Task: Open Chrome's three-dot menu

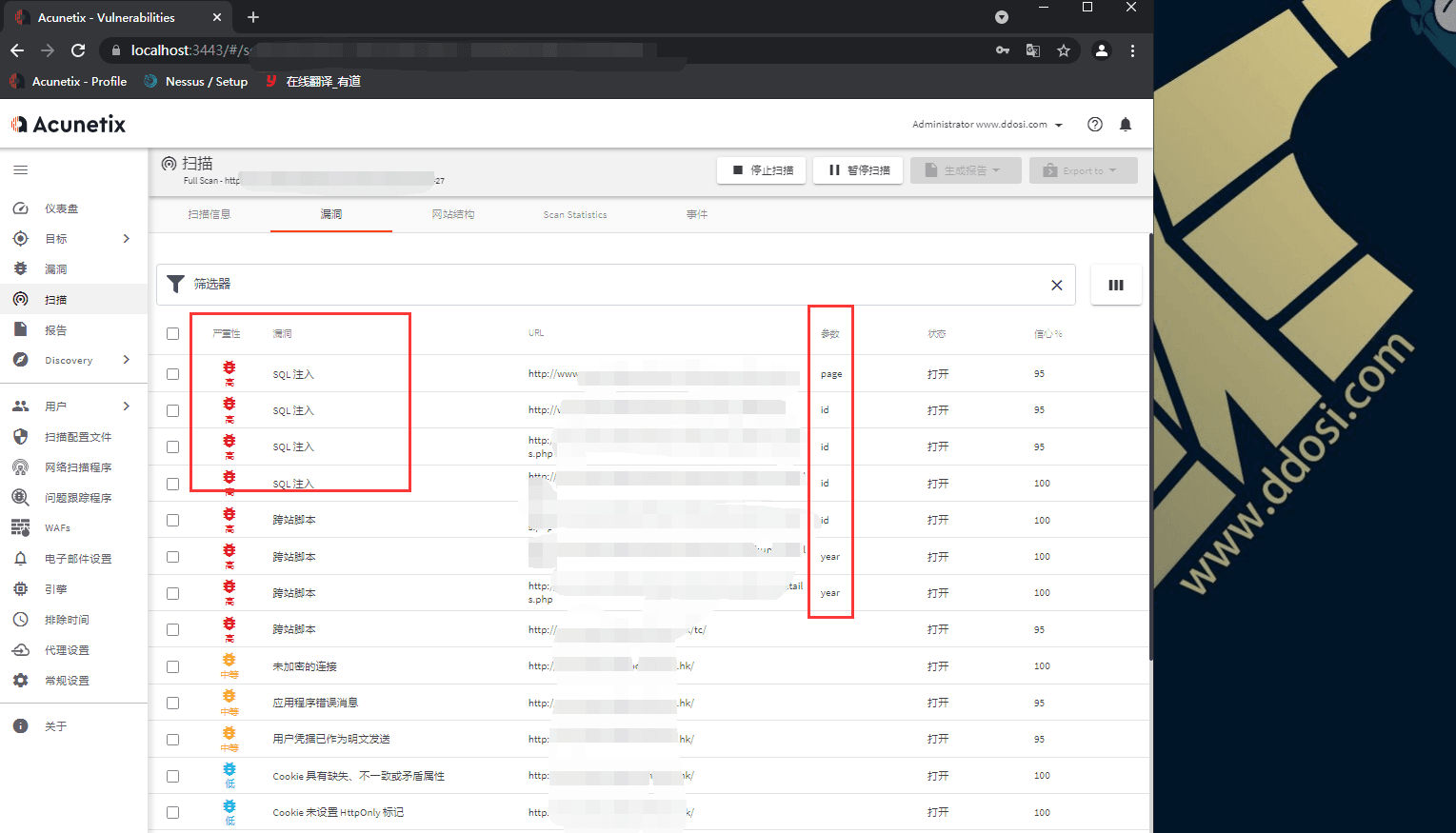Action: [x=1132, y=50]
